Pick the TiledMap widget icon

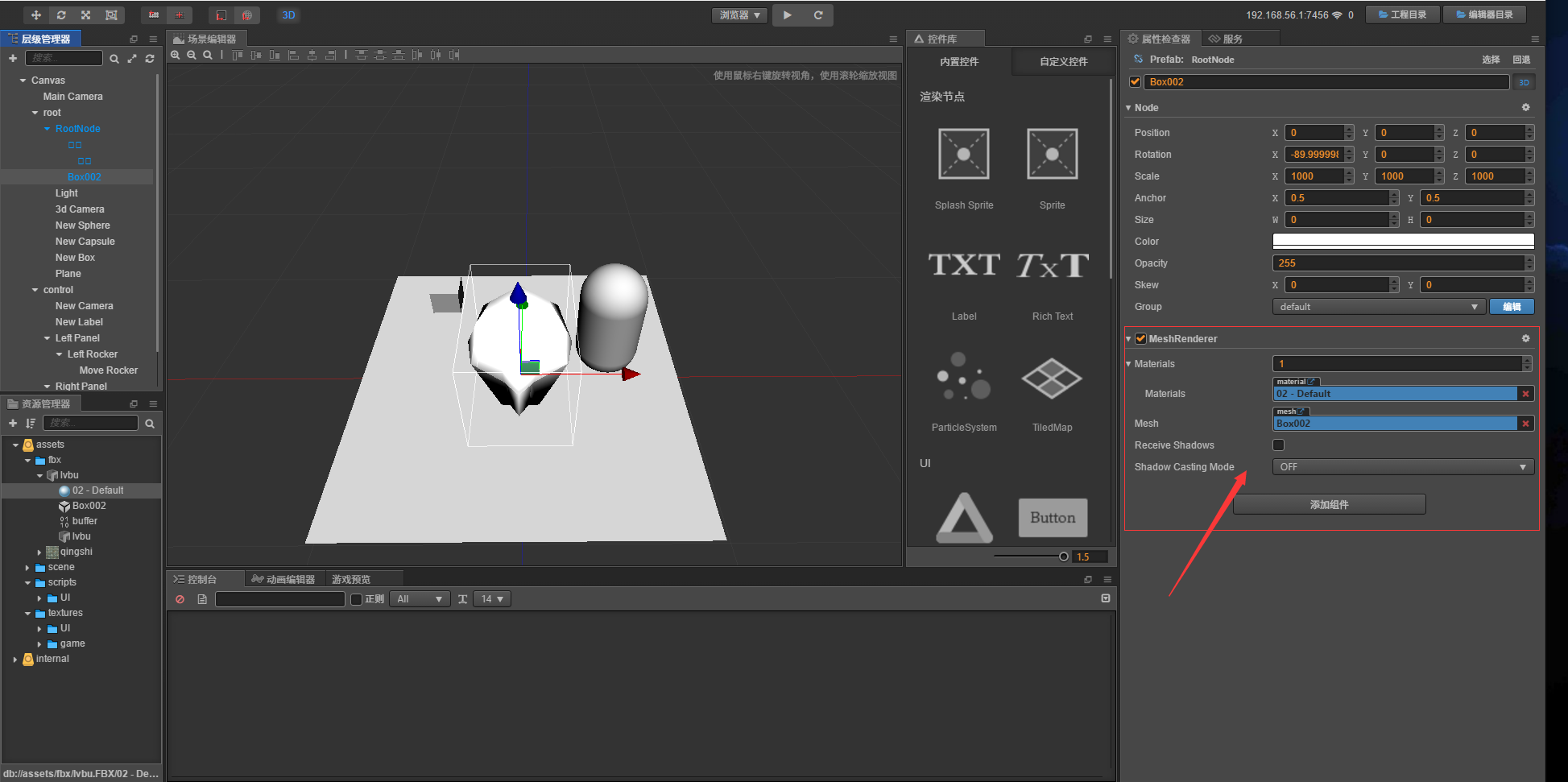(1053, 379)
